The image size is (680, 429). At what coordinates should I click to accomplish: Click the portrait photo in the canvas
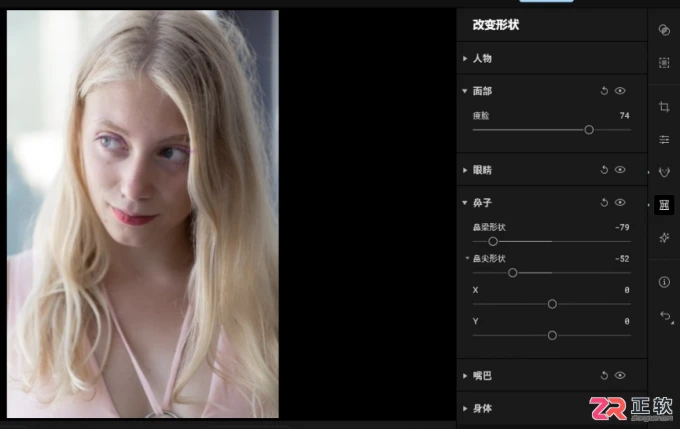point(143,214)
